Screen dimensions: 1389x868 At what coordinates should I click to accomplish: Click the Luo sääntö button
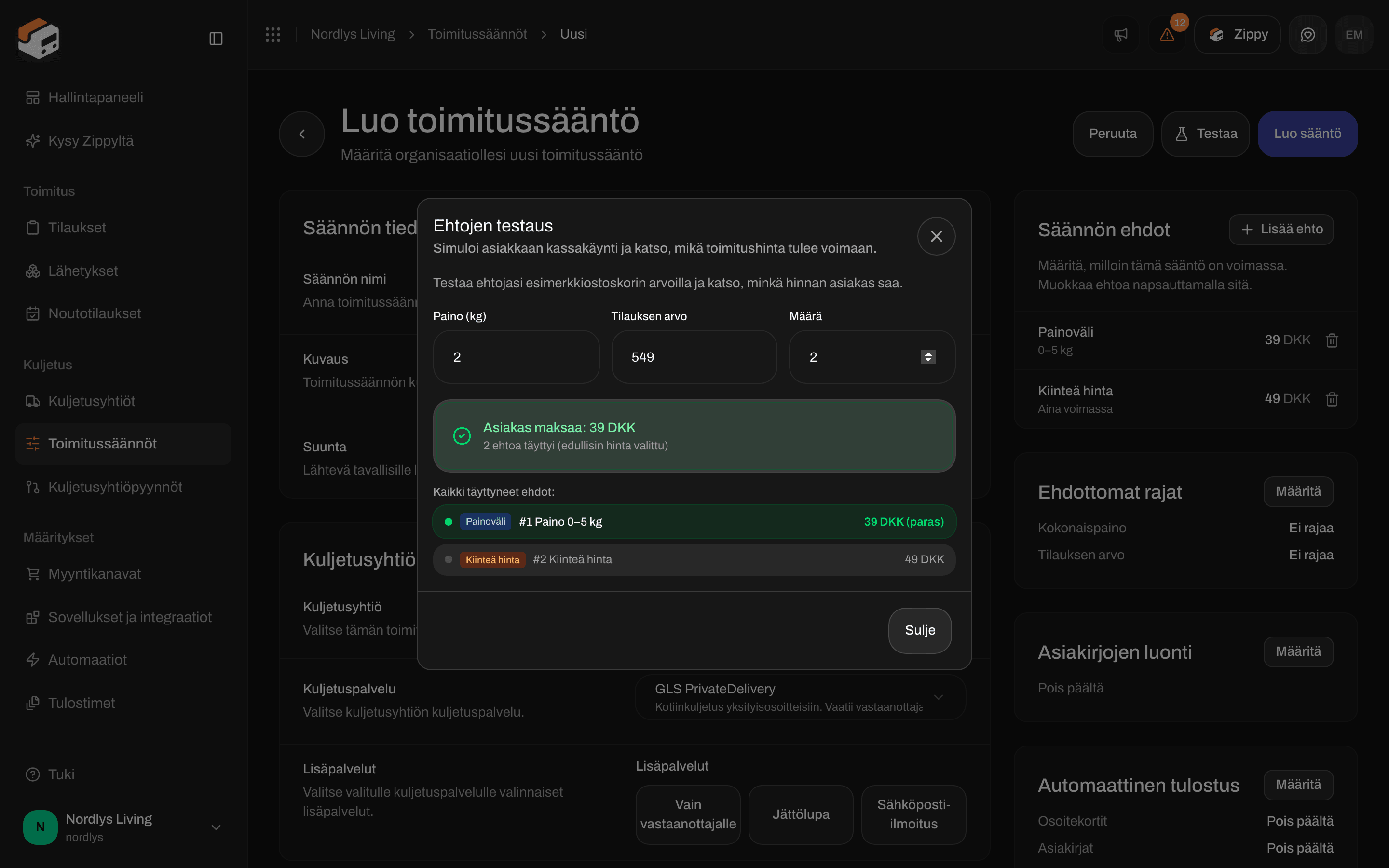(x=1307, y=134)
